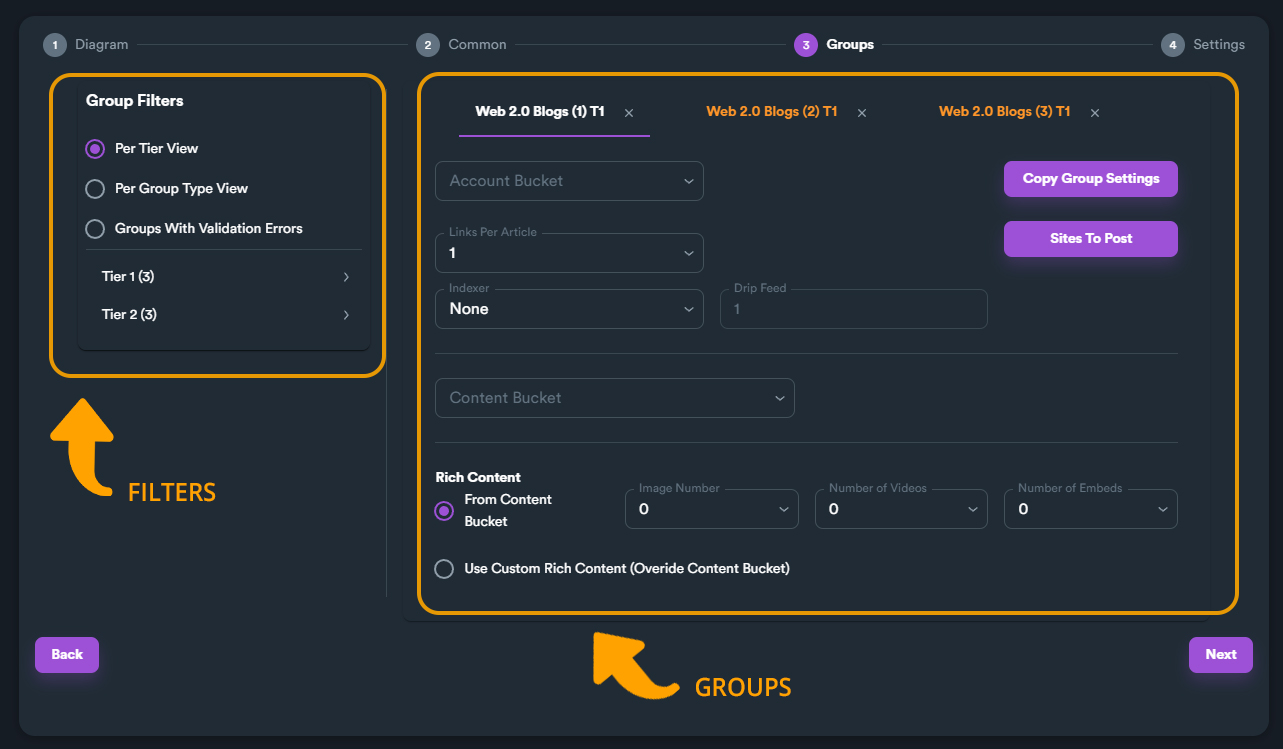Screen dimensions: 1283x749
Task: Open the Links Per Article dropdown
Action: tap(569, 253)
